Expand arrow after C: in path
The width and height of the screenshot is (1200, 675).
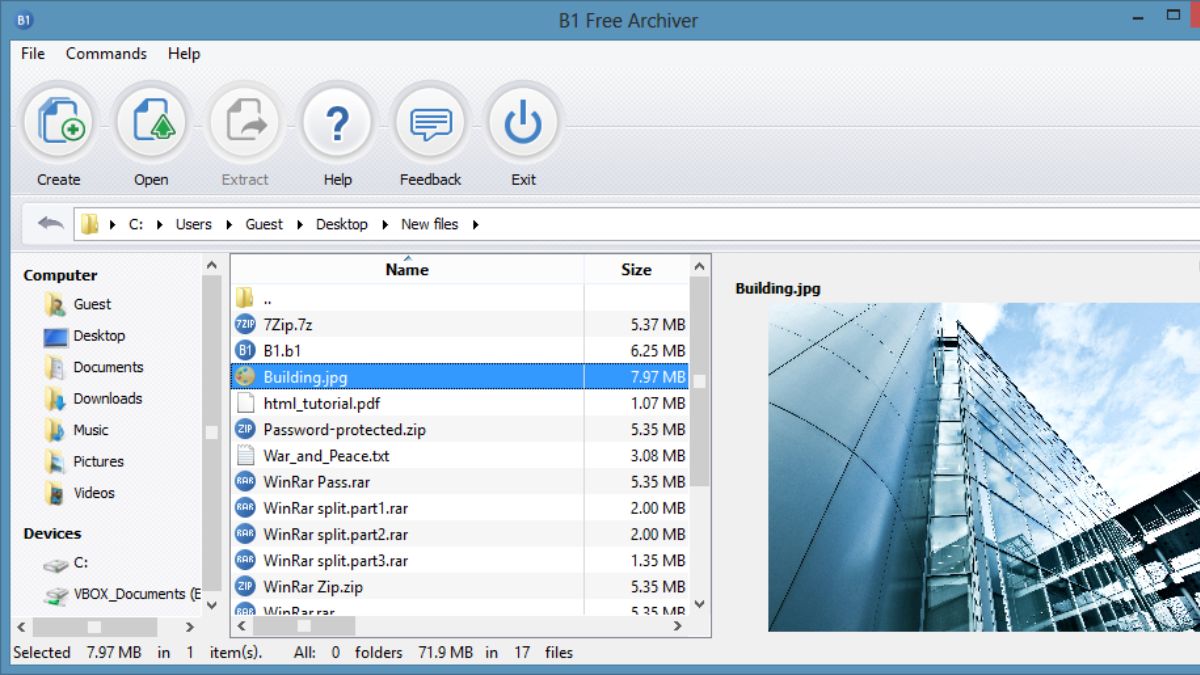(161, 224)
